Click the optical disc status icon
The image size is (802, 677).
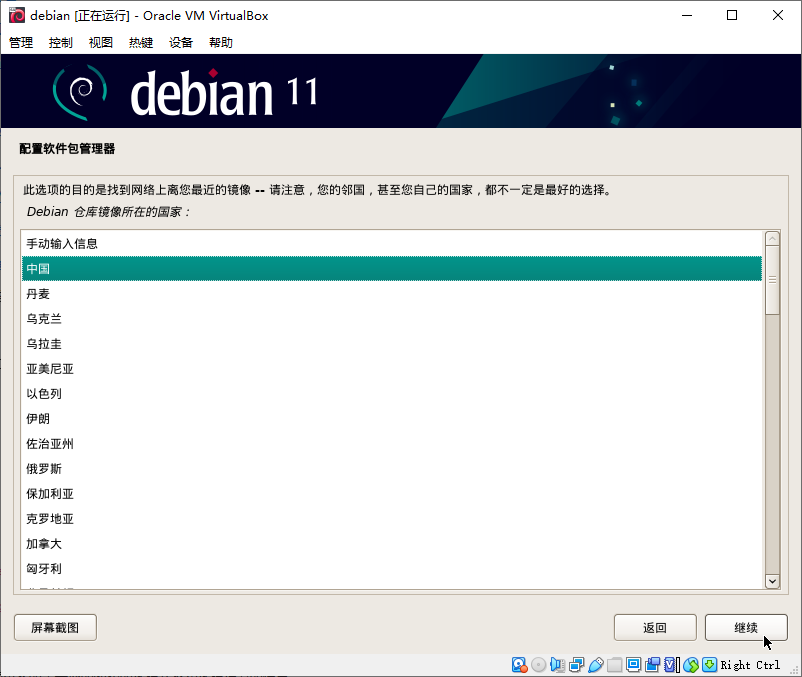538,665
